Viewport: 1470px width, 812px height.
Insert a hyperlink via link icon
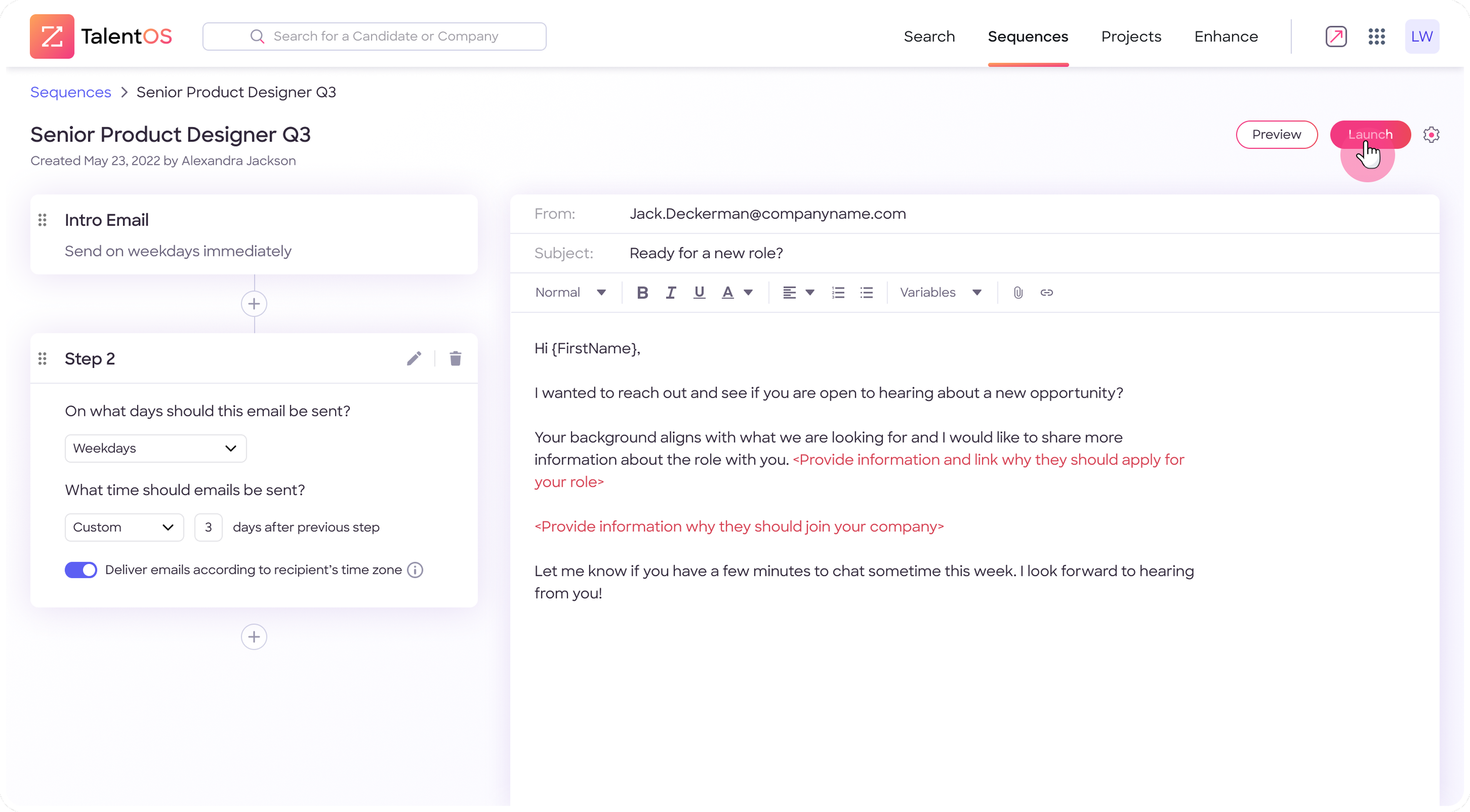1046,292
